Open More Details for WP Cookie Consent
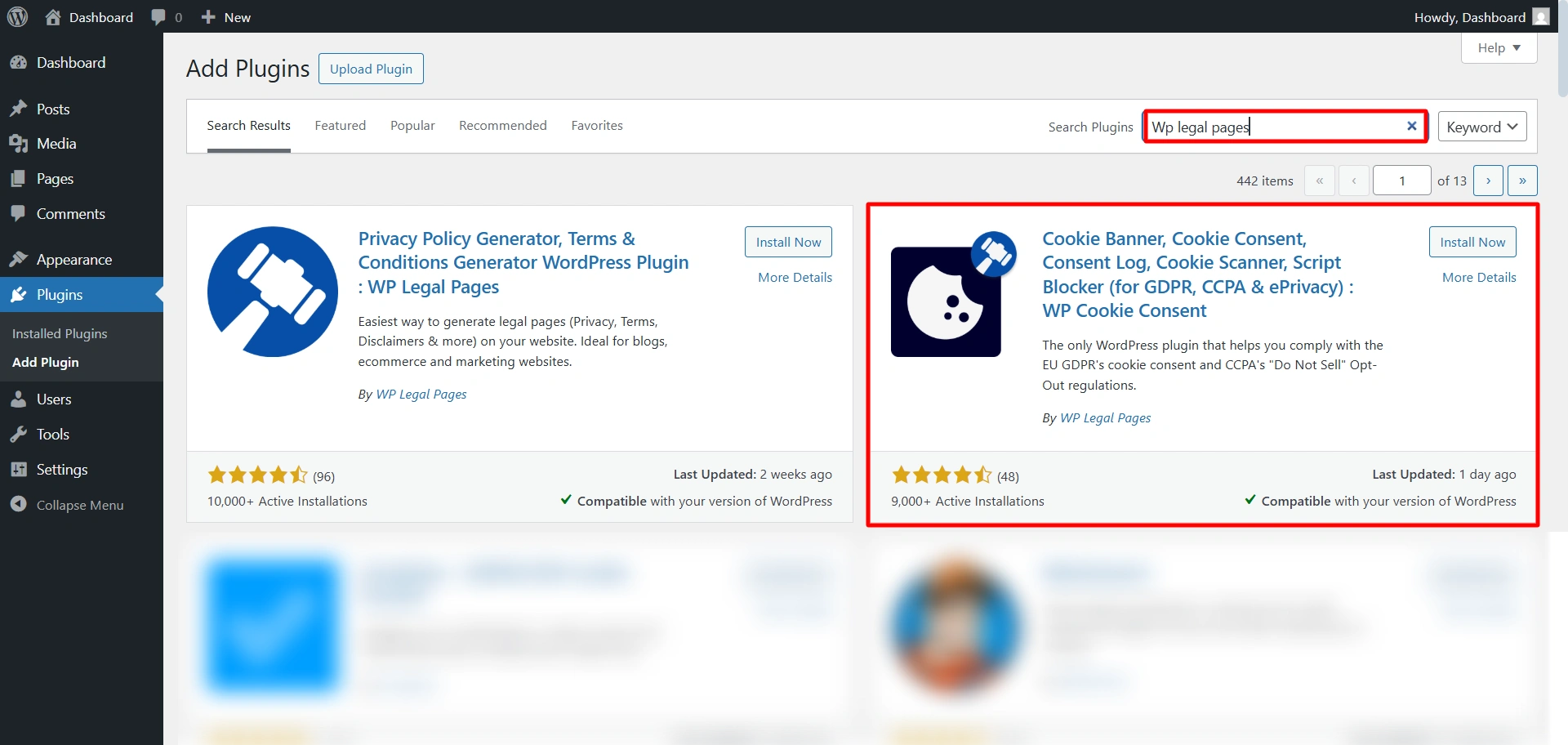 pyautogui.click(x=1479, y=278)
